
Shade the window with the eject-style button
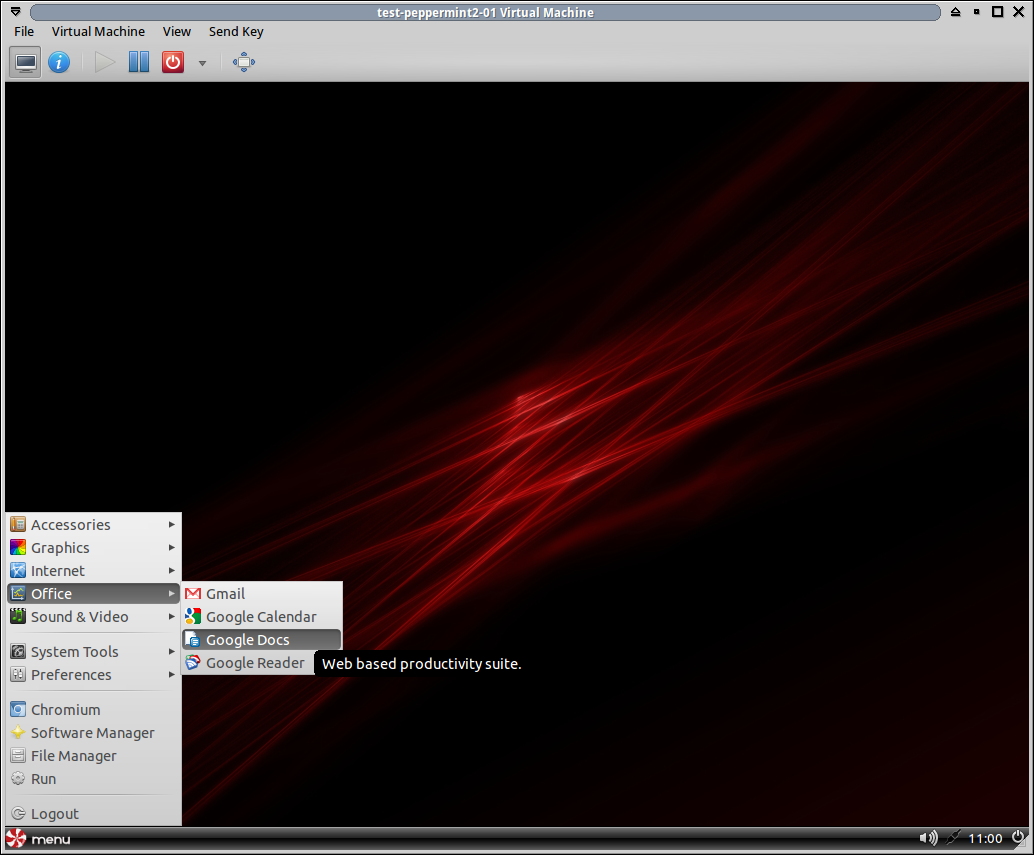[956, 12]
